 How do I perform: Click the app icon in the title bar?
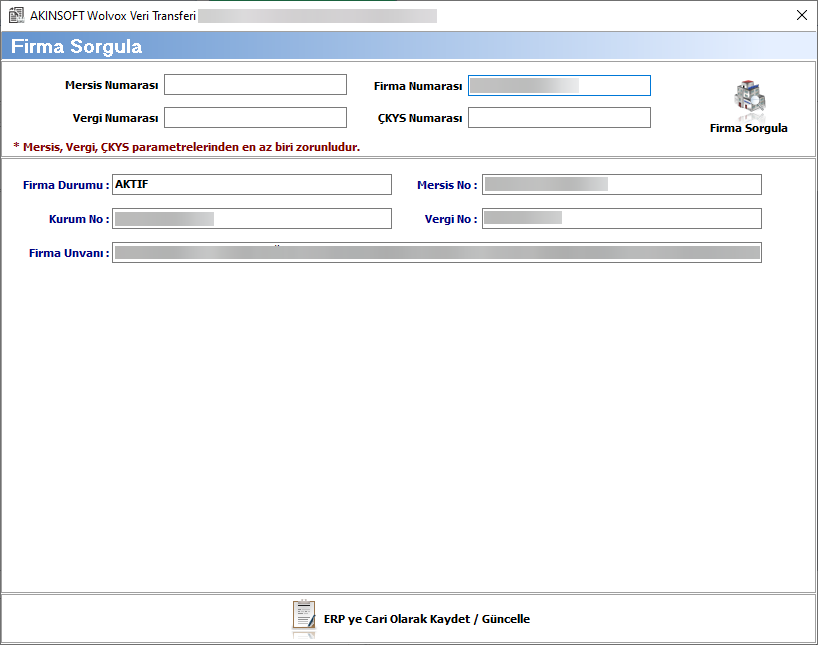coord(16,16)
